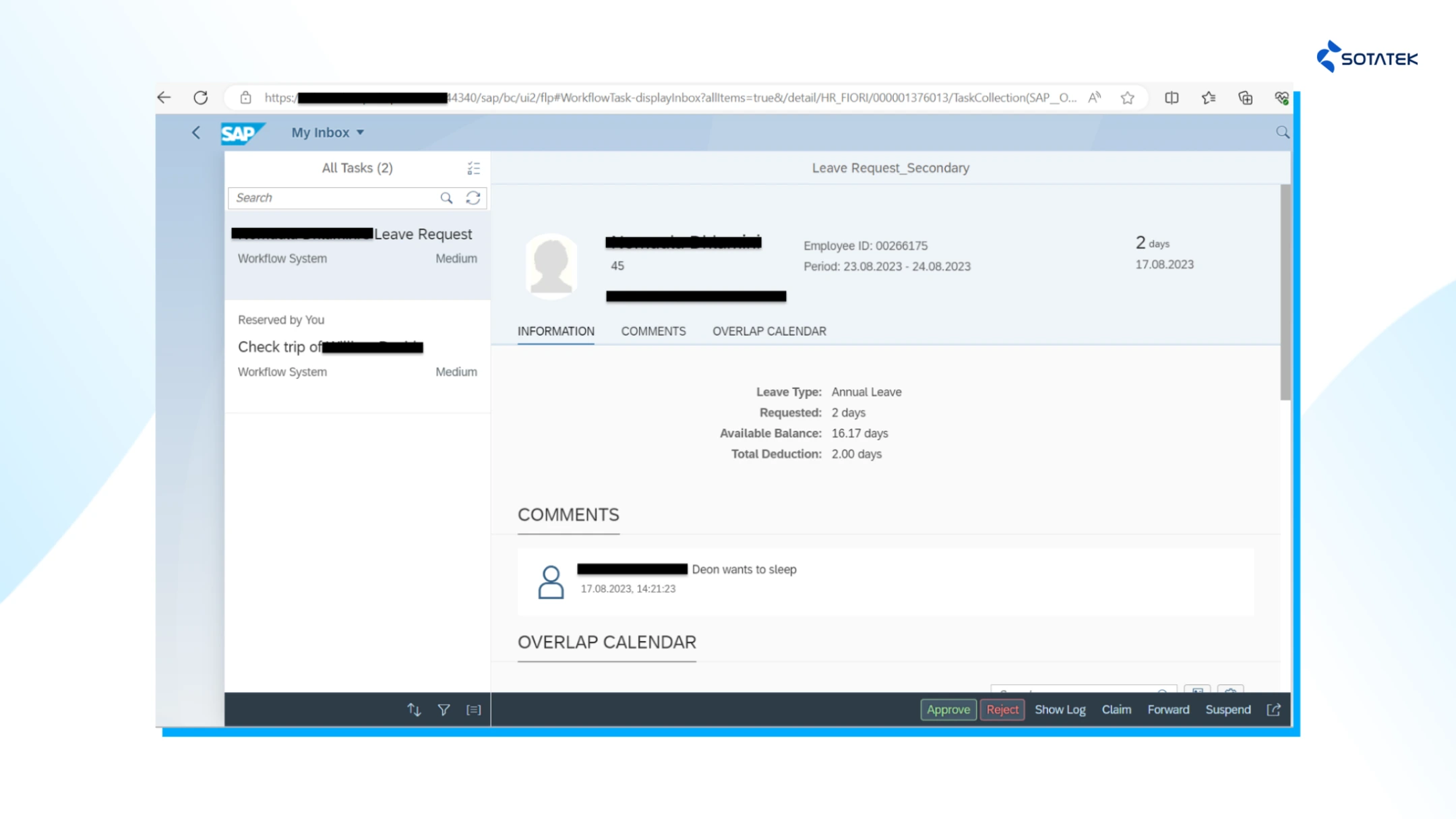The width and height of the screenshot is (1456, 819).
Task: Suspend the task
Action: [1228, 710]
